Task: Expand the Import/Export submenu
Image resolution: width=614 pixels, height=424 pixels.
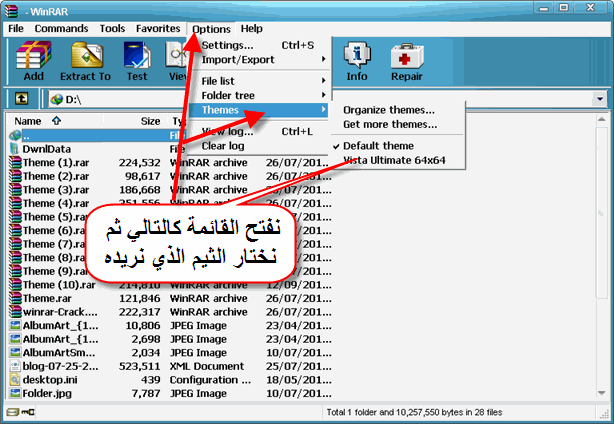Action: [258, 60]
